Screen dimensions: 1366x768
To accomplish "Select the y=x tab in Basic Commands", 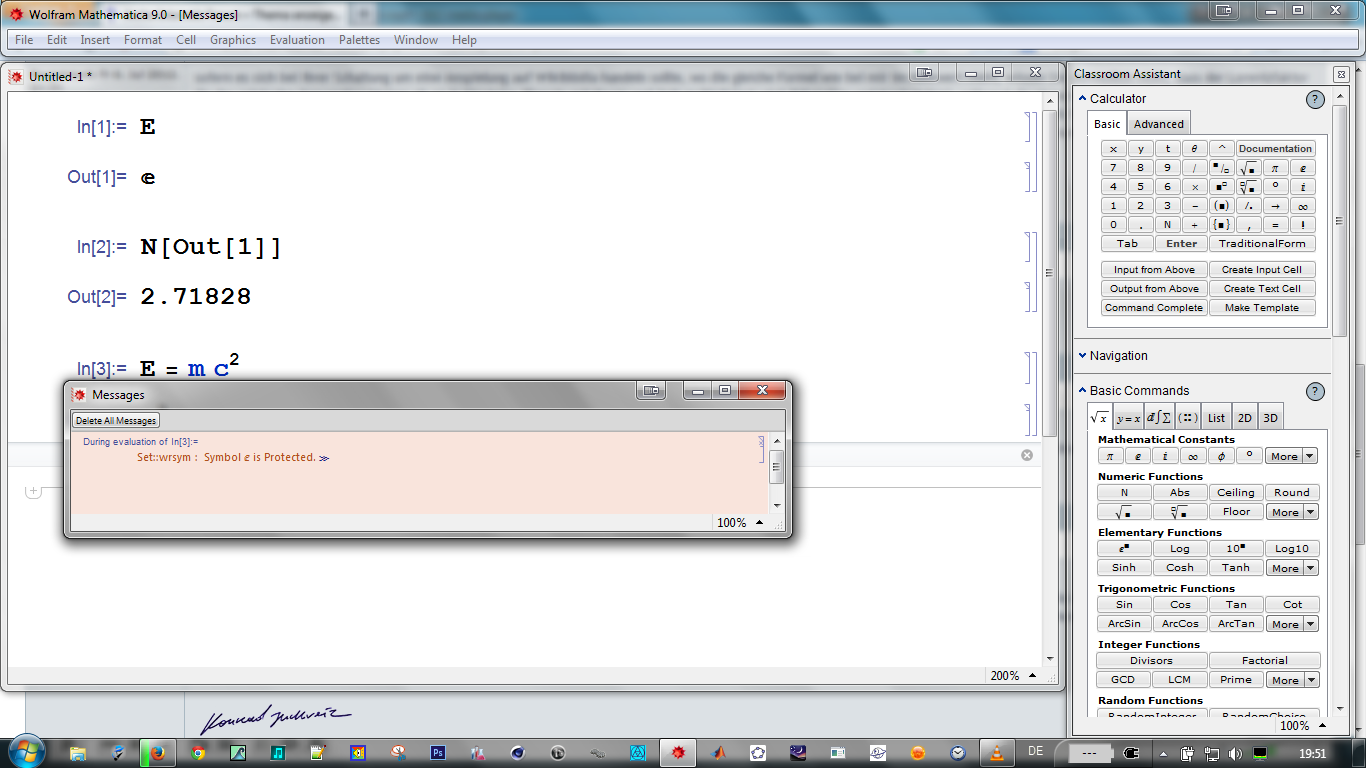I will (1127, 418).
